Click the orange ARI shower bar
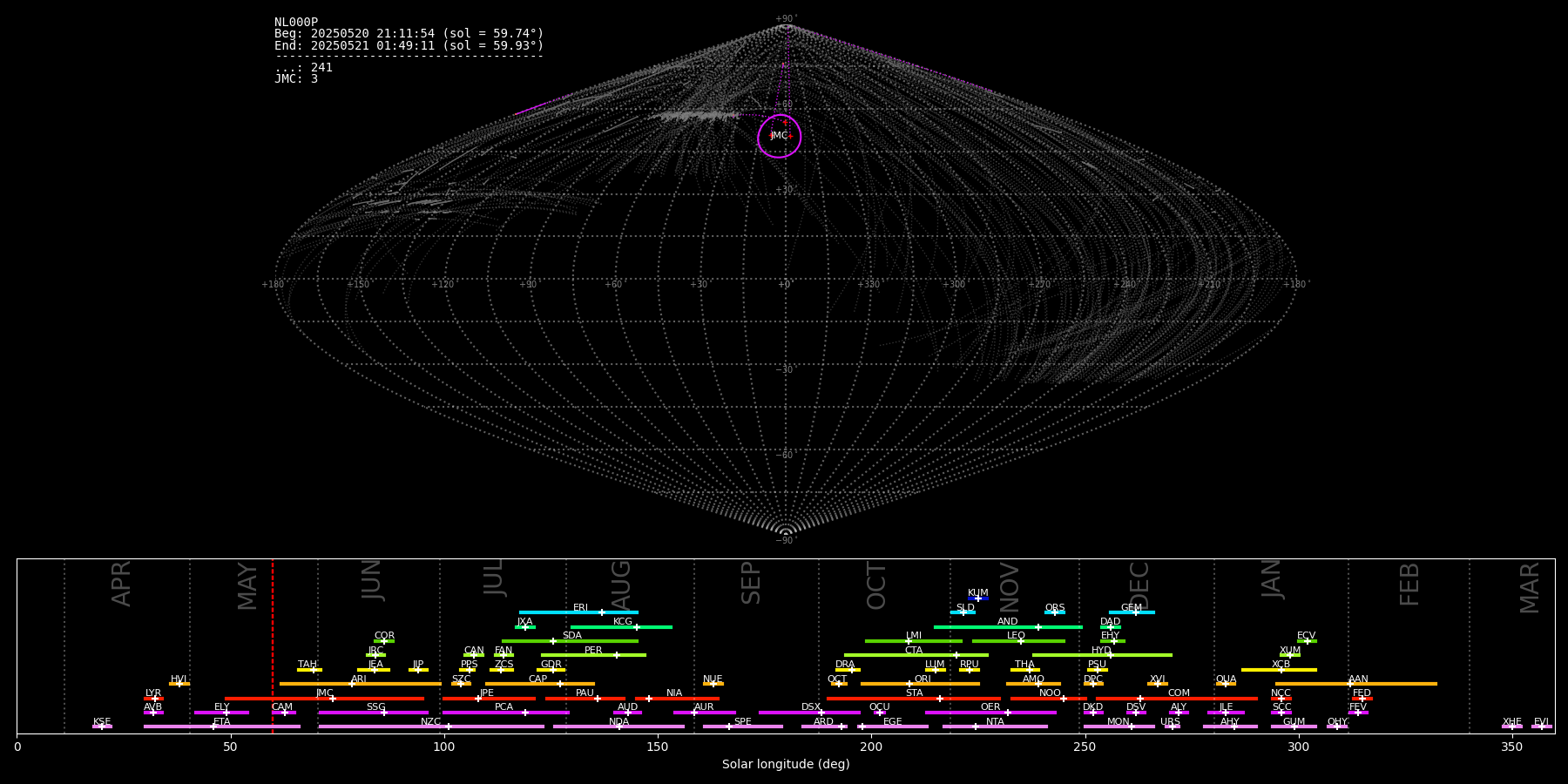This screenshot has height=784, width=1568. tap(361, 684)
